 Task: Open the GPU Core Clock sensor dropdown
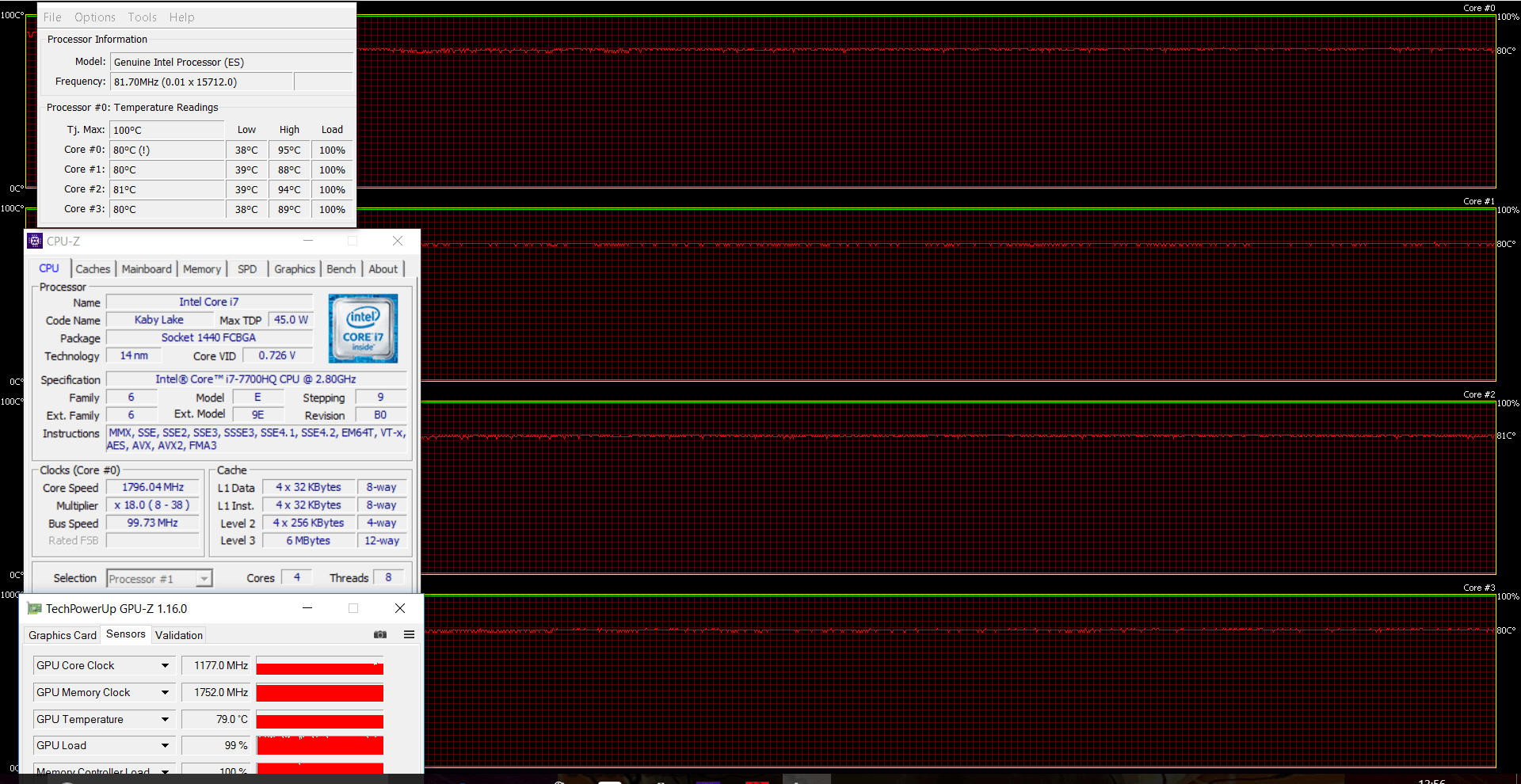tap(165, 666)
